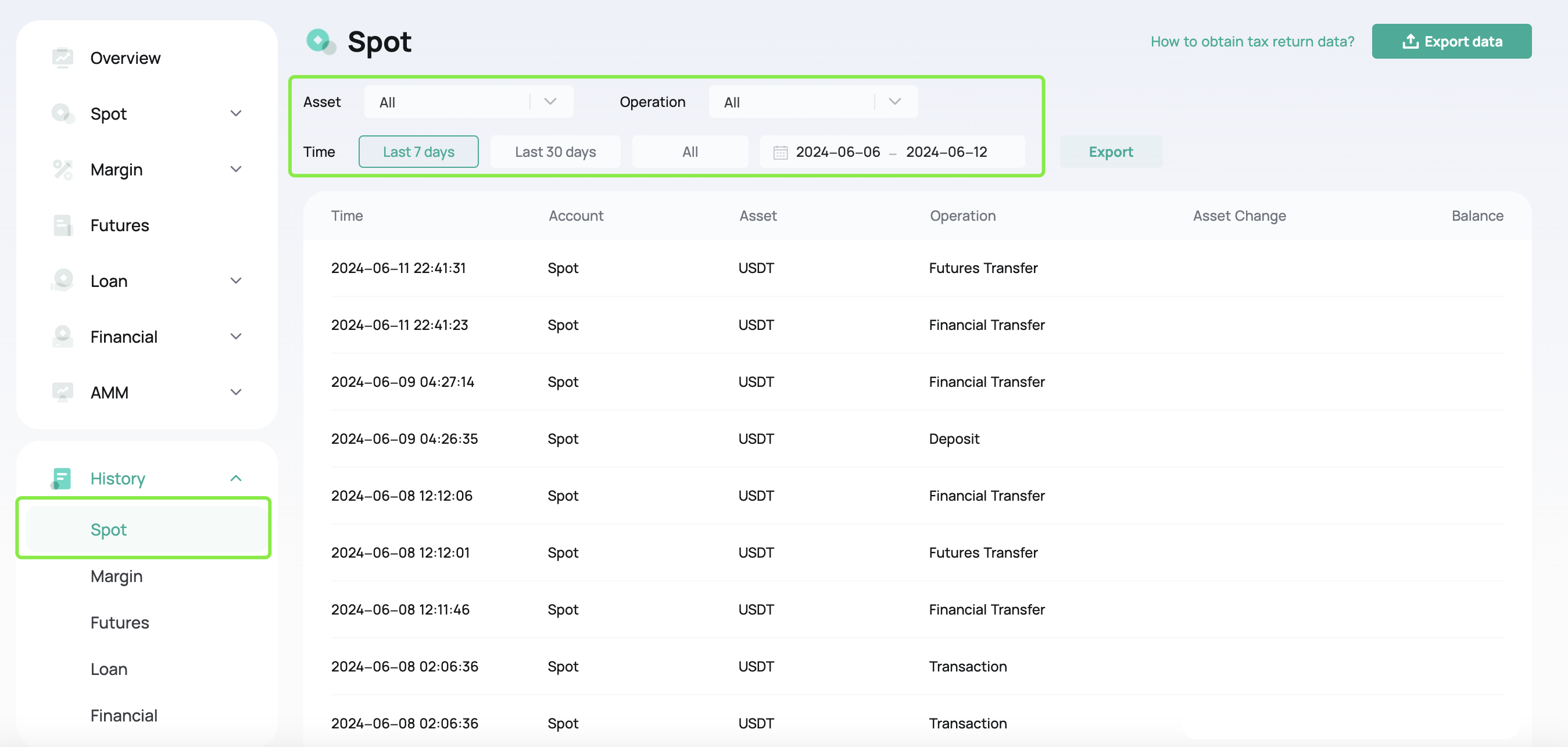Click Futures Transfer in the 22:41:31 row
Screen dimensions: 1568x747
[x=983, y=268]
